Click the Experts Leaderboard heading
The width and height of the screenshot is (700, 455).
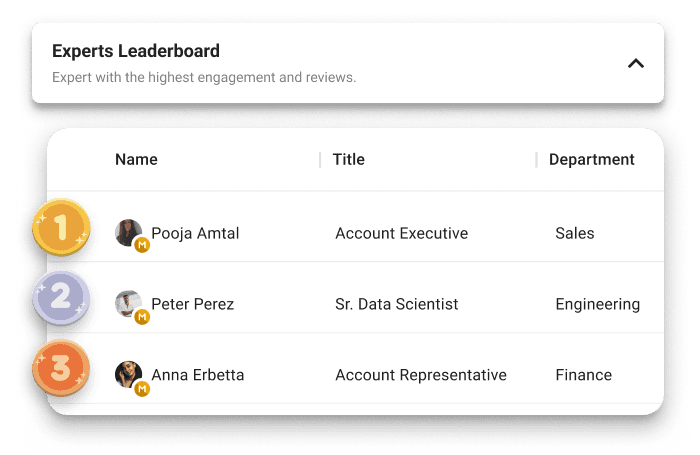(x=136, y=51)
